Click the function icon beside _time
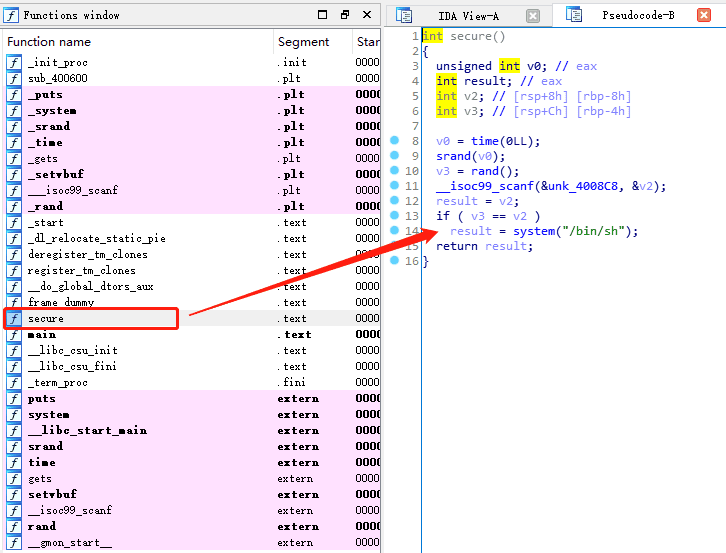This screenshot has height=553, width=726. [x=14, y=142]
